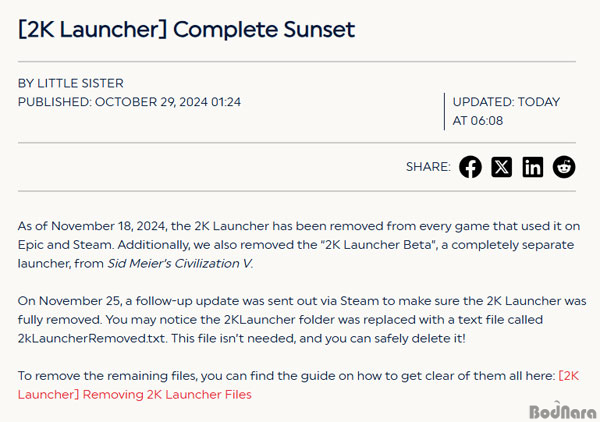Share the article on Facebook
Viewport: 600px width, 422px height.
coord(470,167)
